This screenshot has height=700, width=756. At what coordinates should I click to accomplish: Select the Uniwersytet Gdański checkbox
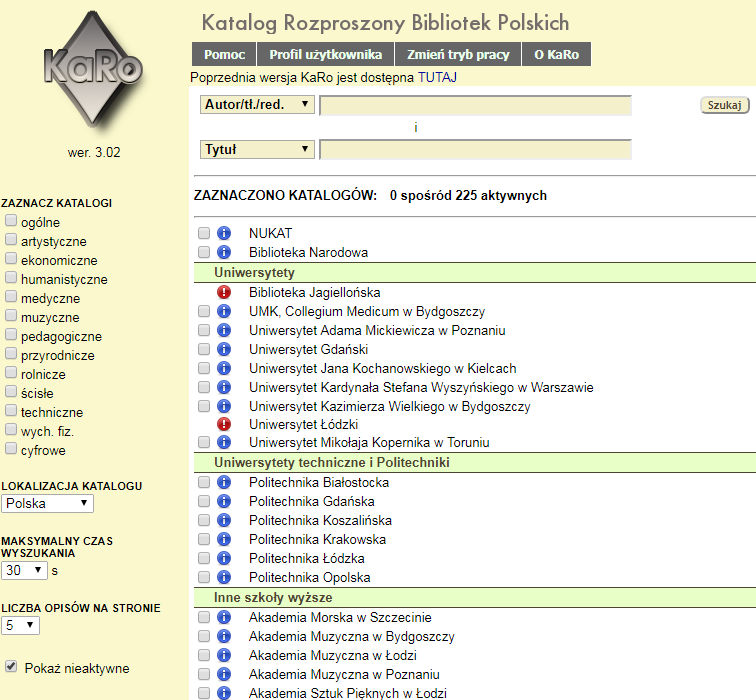[x=204, y=349]
